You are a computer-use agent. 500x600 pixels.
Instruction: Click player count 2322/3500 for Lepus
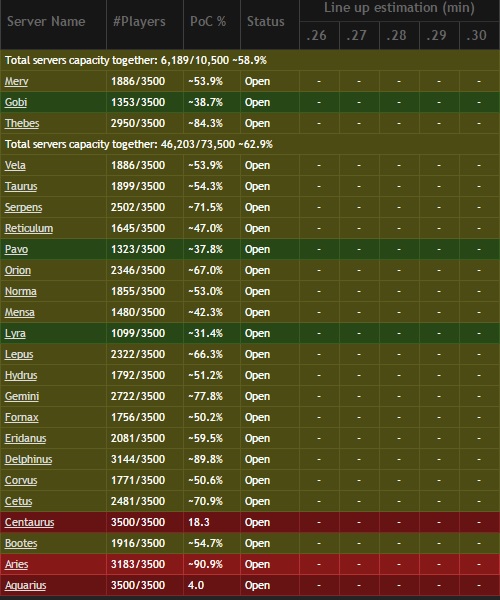(x=138, y=354)
